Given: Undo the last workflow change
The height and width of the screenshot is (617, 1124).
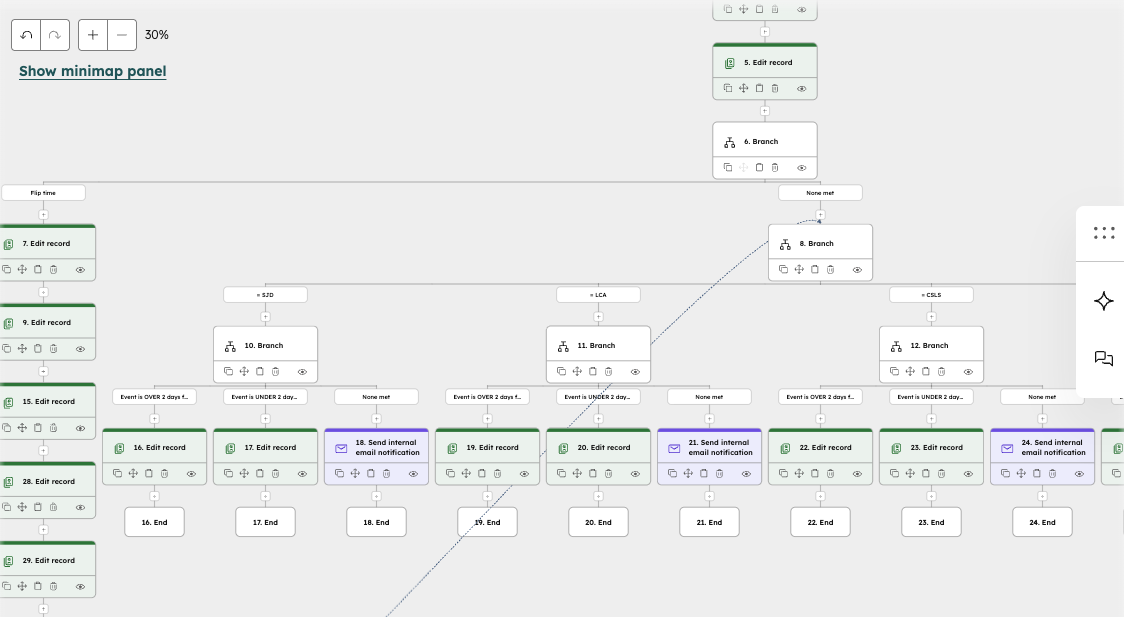Looking at the screenshot, I should pyautogui.click(x=25, y=34).
